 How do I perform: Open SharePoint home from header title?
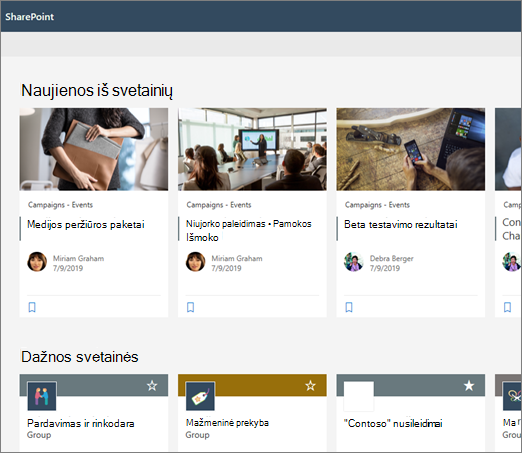(29, 17)
